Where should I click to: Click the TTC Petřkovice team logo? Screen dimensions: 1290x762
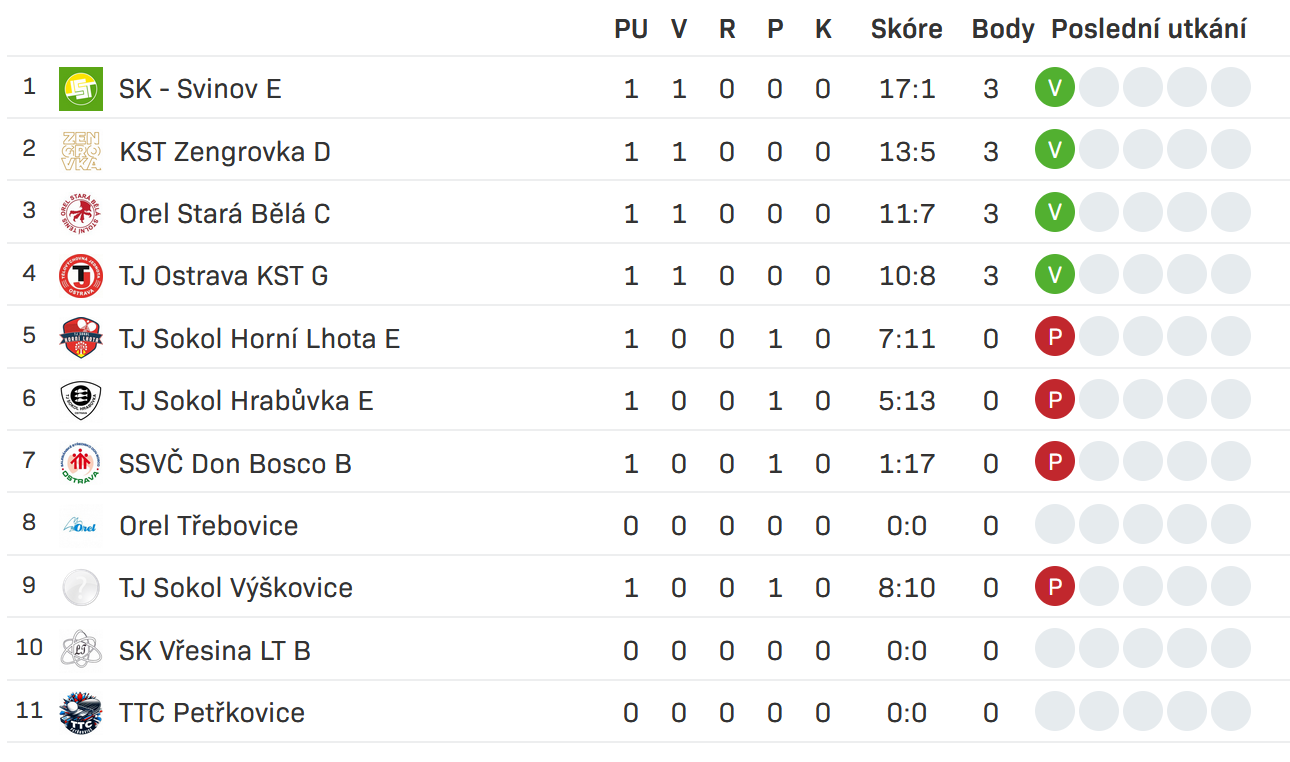(80, 713)
